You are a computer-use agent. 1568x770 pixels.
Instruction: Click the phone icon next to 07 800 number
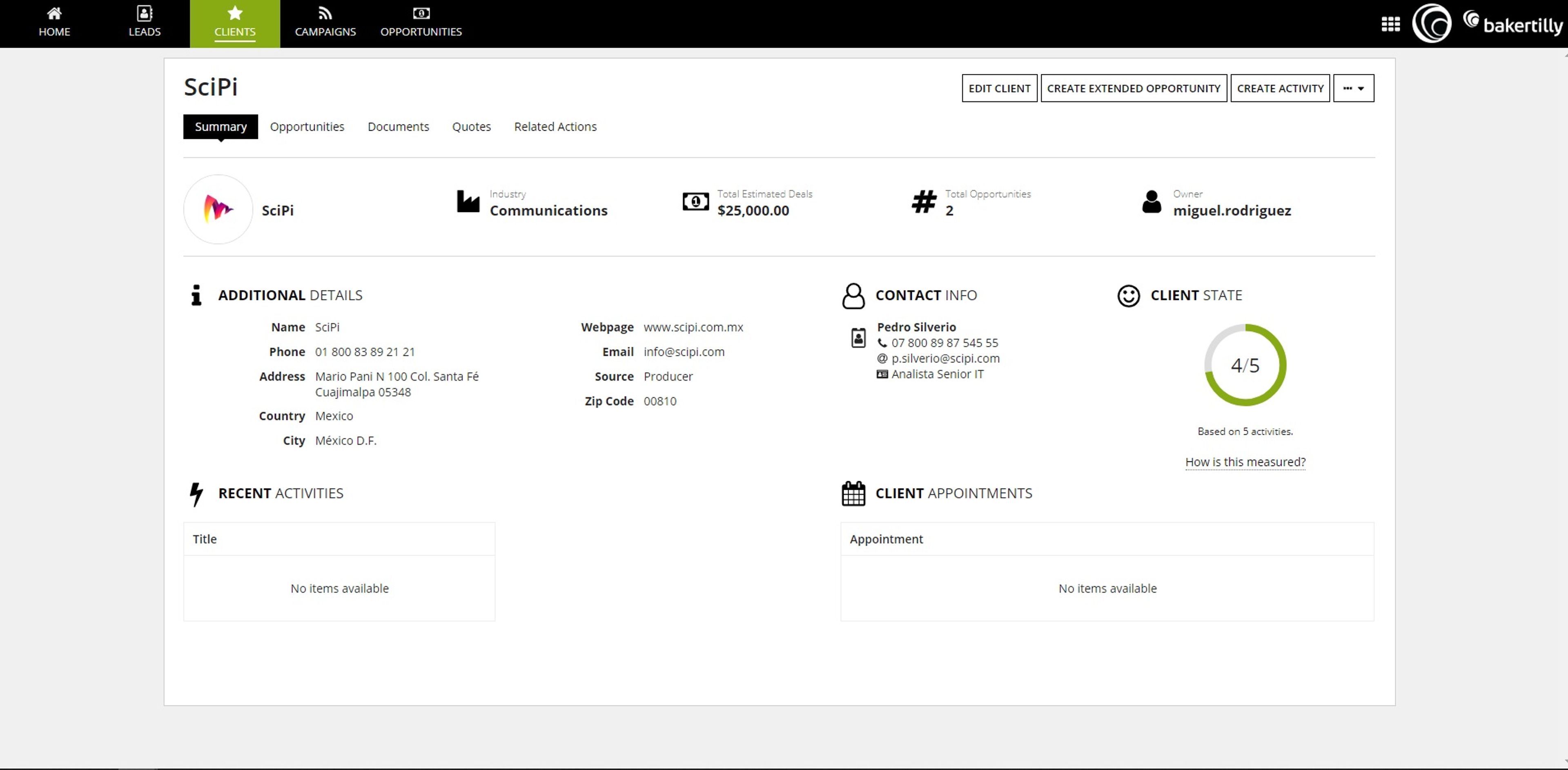coord(882,343)
